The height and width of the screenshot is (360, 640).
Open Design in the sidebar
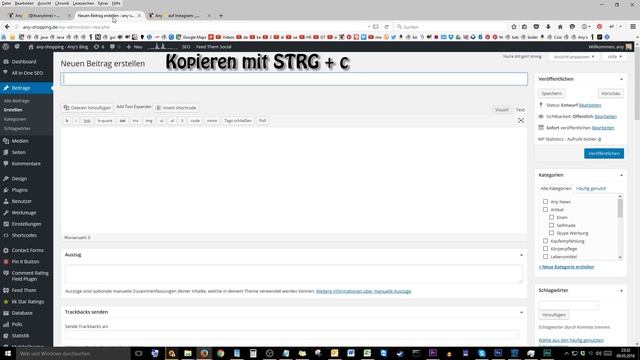click(x=19, y=179)
